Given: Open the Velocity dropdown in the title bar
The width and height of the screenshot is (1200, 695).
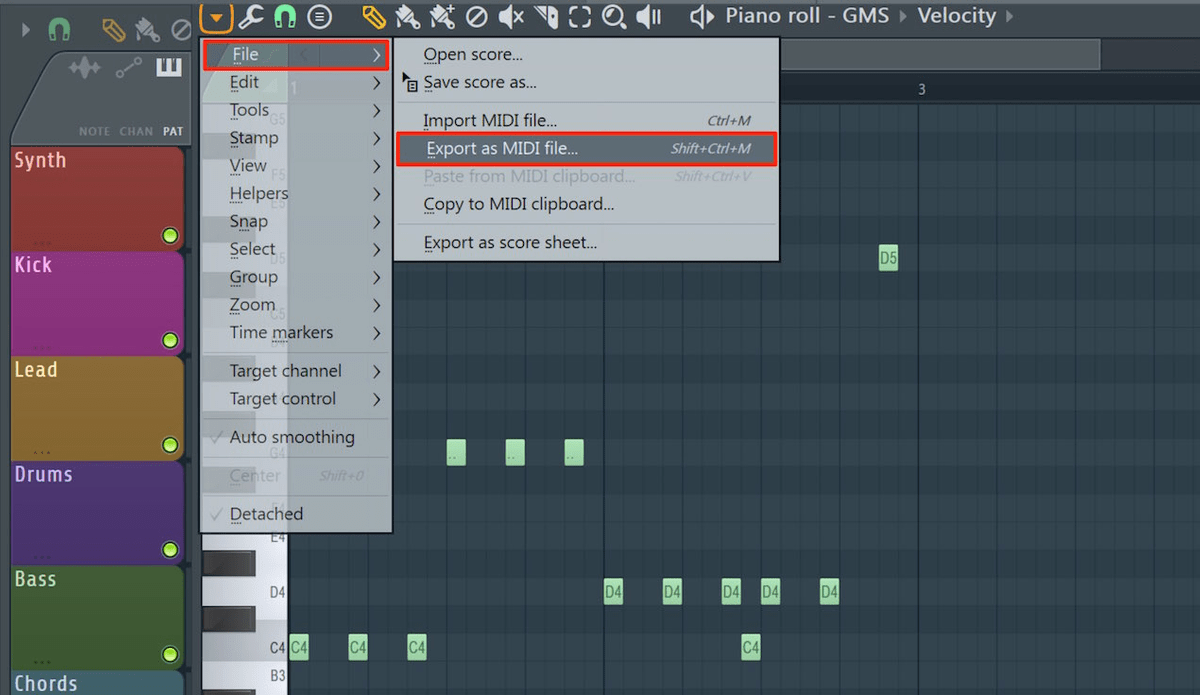Looking at the screenshot, I should point(957,15).
